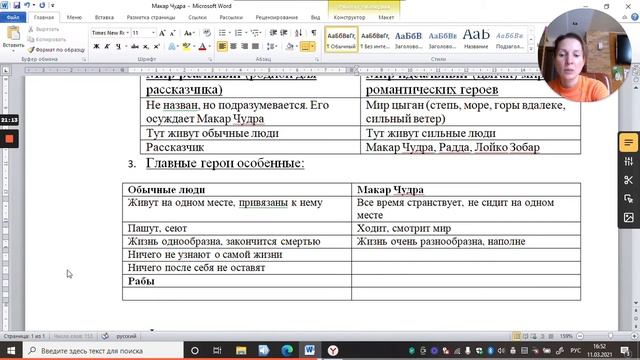Toggle superscript formatting
This screenshot has height=360, width=640.
156,47
